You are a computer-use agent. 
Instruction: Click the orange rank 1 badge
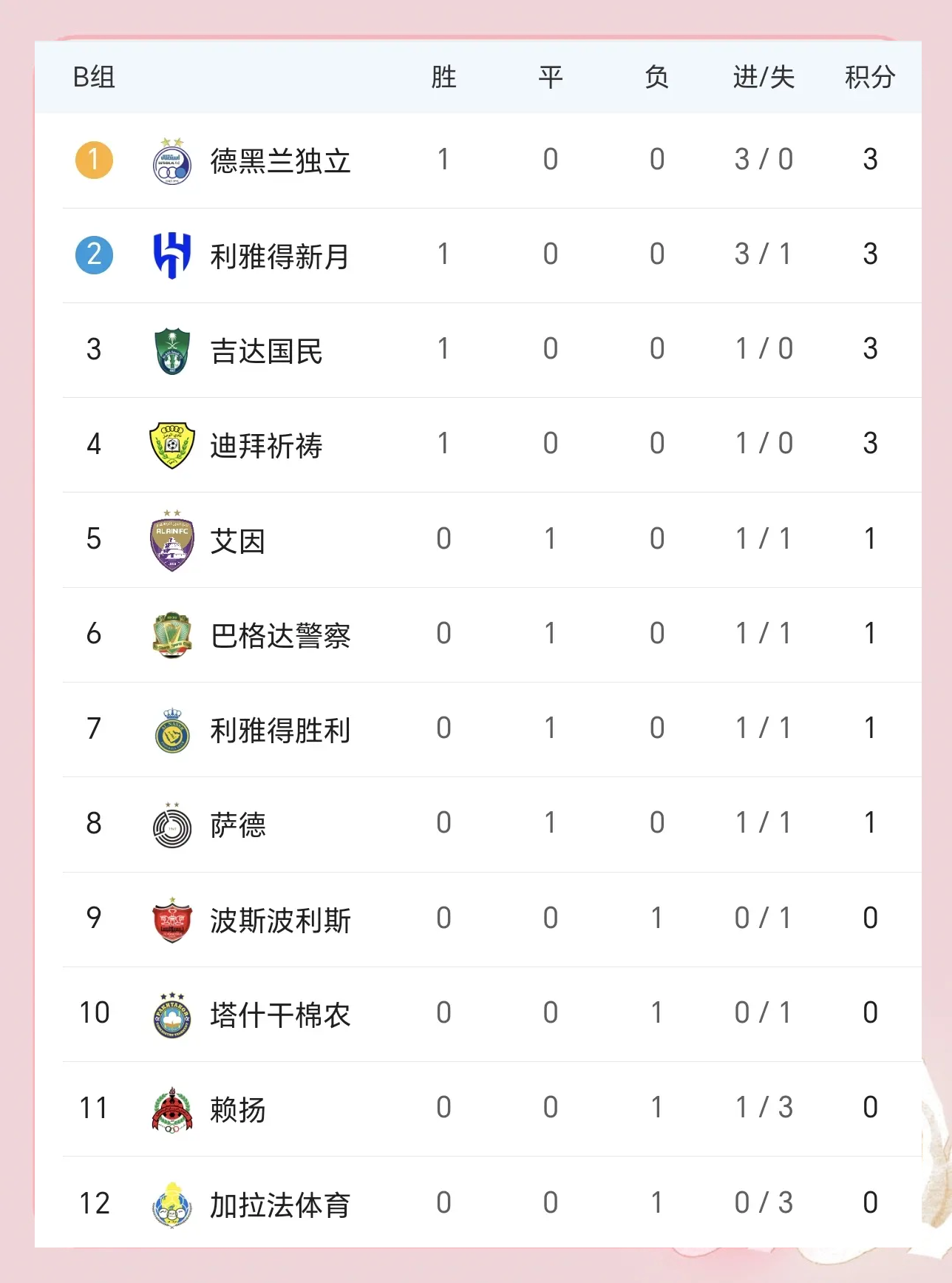[x=94, y=160]
